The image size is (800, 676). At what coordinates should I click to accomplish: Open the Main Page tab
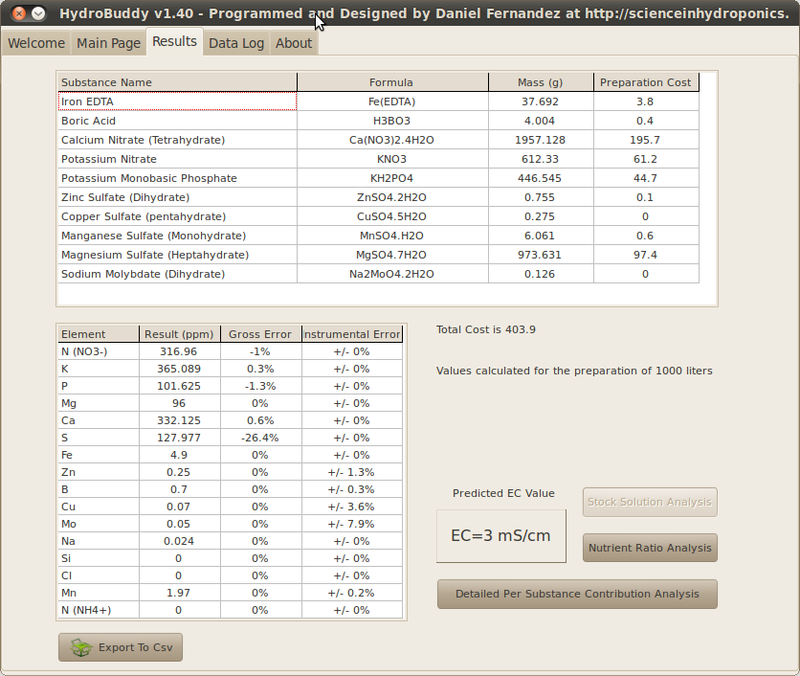(x=108, y=43)
